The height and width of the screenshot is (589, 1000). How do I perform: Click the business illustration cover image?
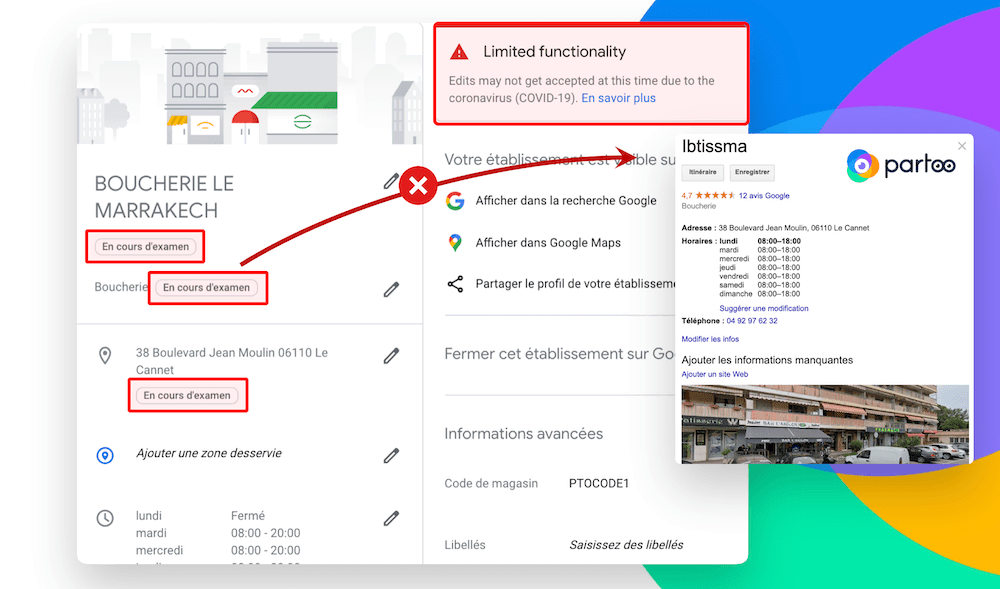point(249,84)
